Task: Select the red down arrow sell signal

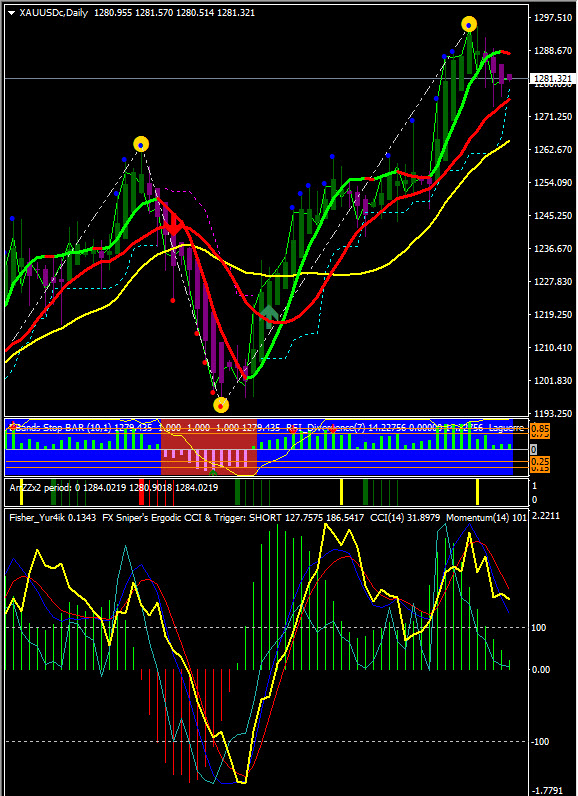Action: (174, 224)
